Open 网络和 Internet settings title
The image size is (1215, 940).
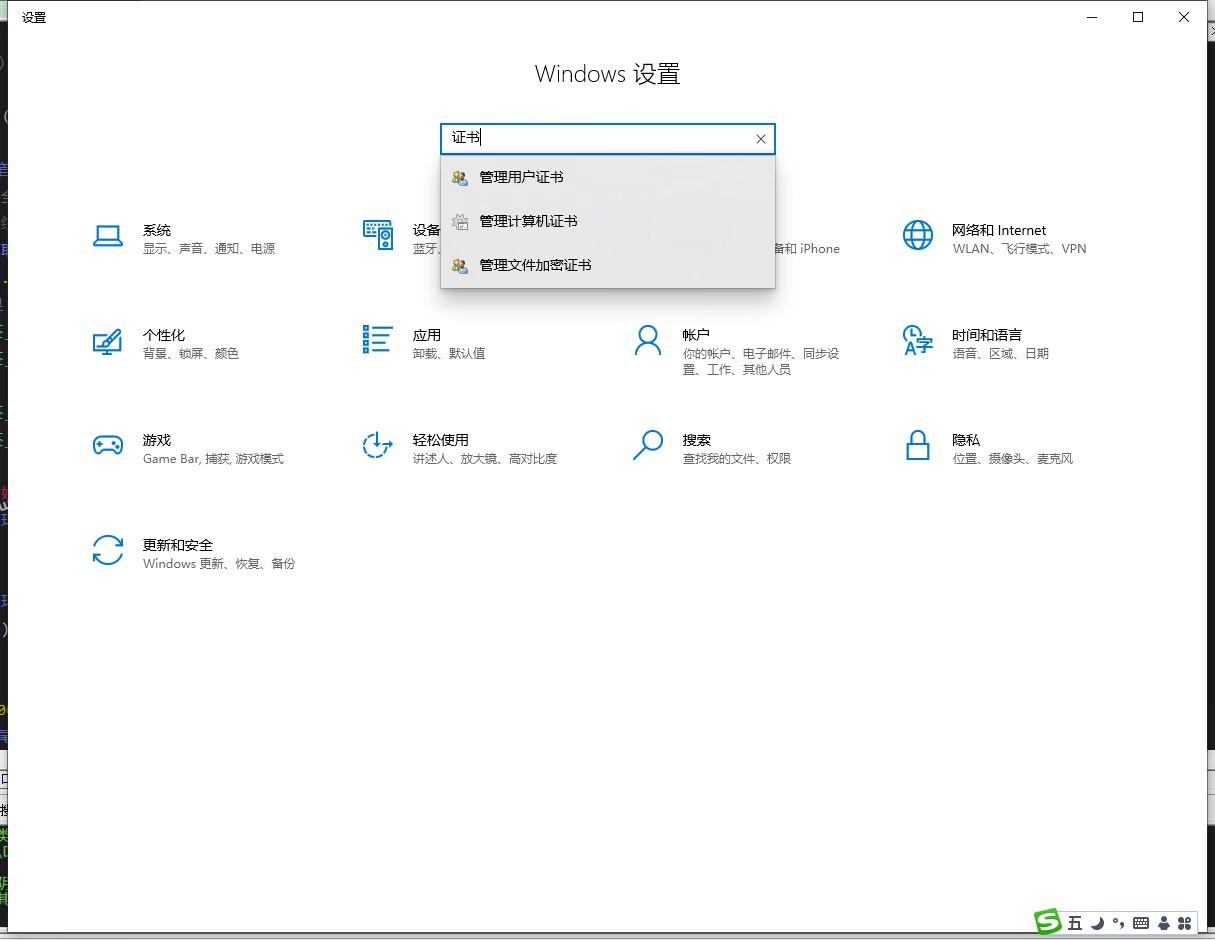999,230
